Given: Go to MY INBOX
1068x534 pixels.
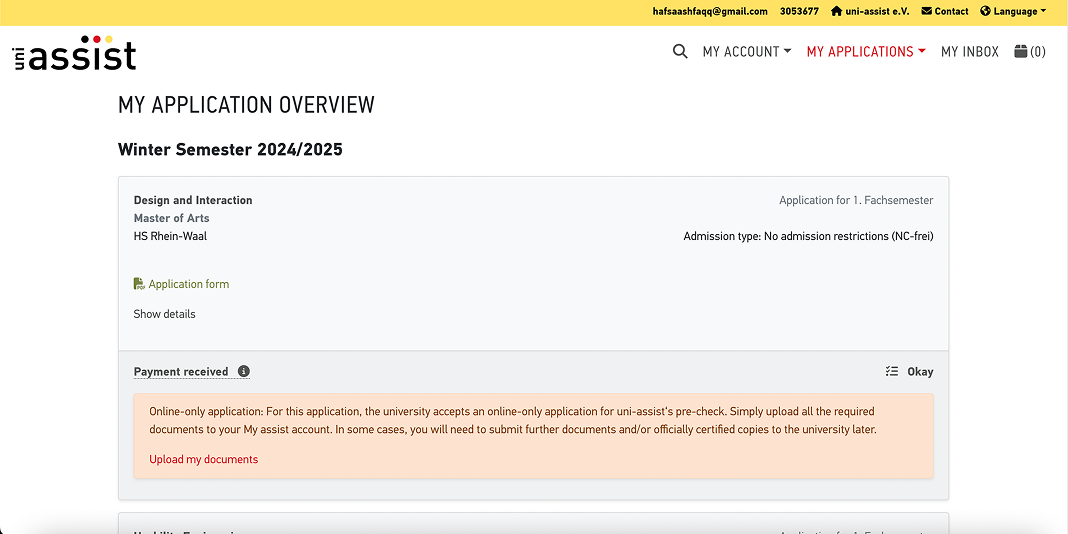Looking at the screenshot, I should click(x=969, y=52).
